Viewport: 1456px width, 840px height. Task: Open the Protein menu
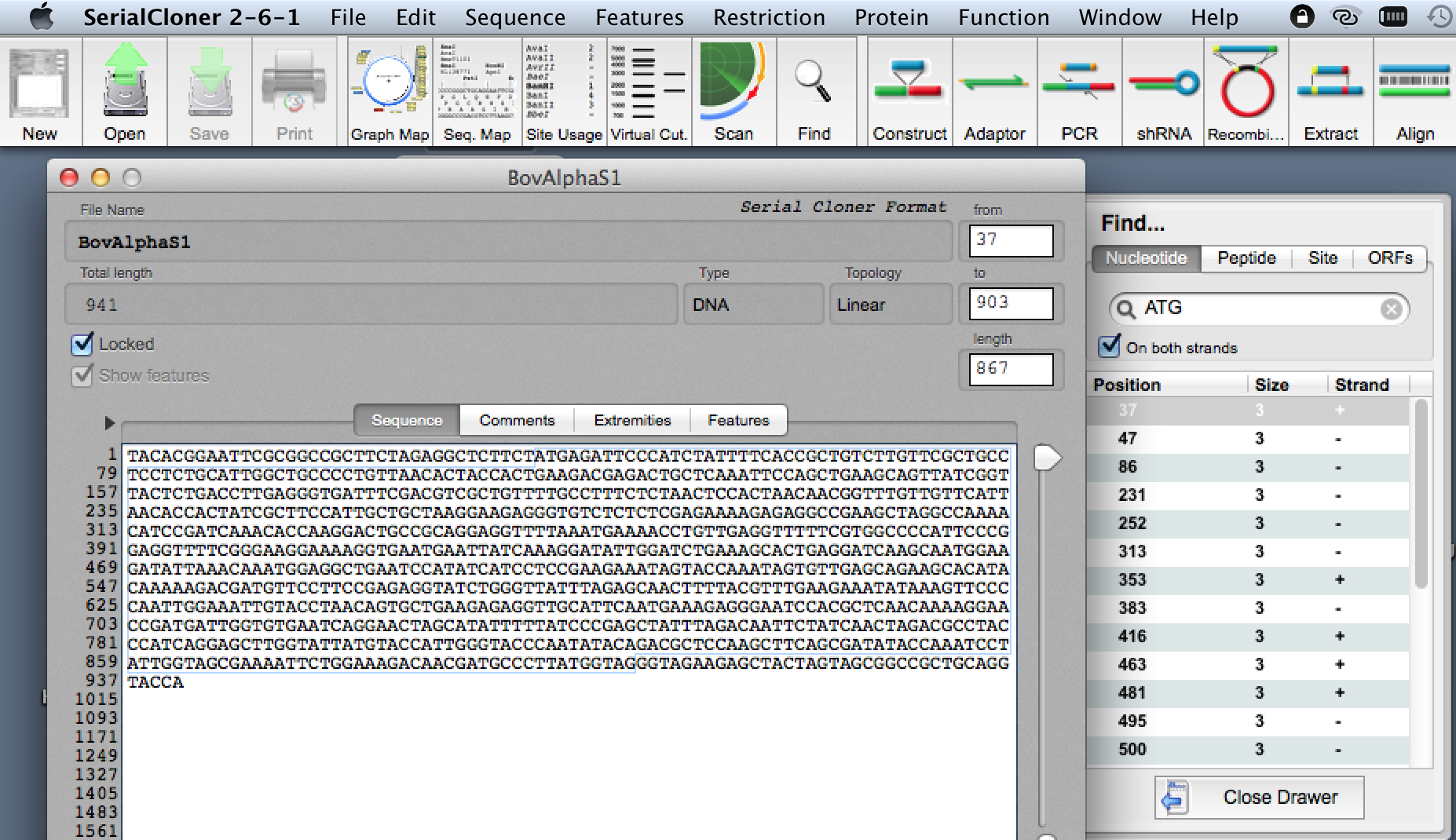[x=891, y=17]
